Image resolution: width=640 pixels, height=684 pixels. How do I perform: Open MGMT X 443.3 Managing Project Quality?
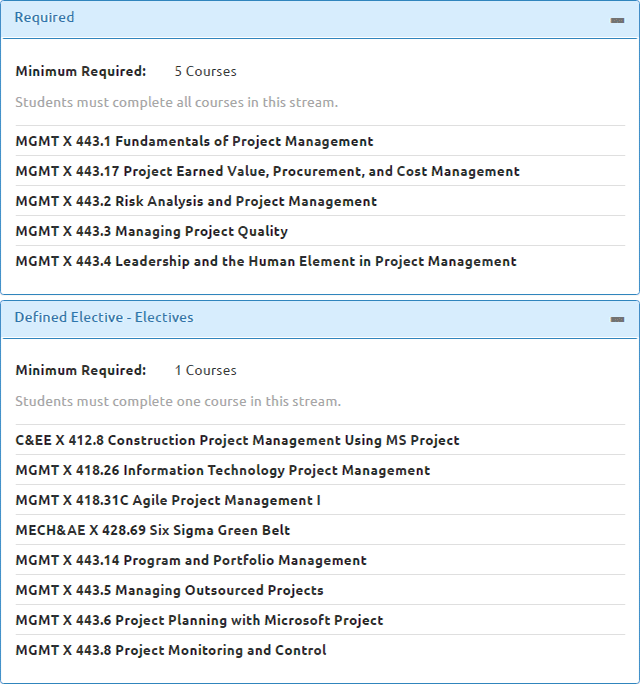click(x=152, y=231)
